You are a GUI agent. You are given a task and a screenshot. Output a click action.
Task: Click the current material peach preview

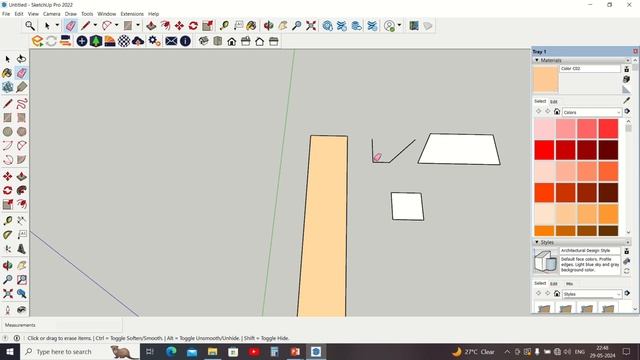click(x=545, y=79)
